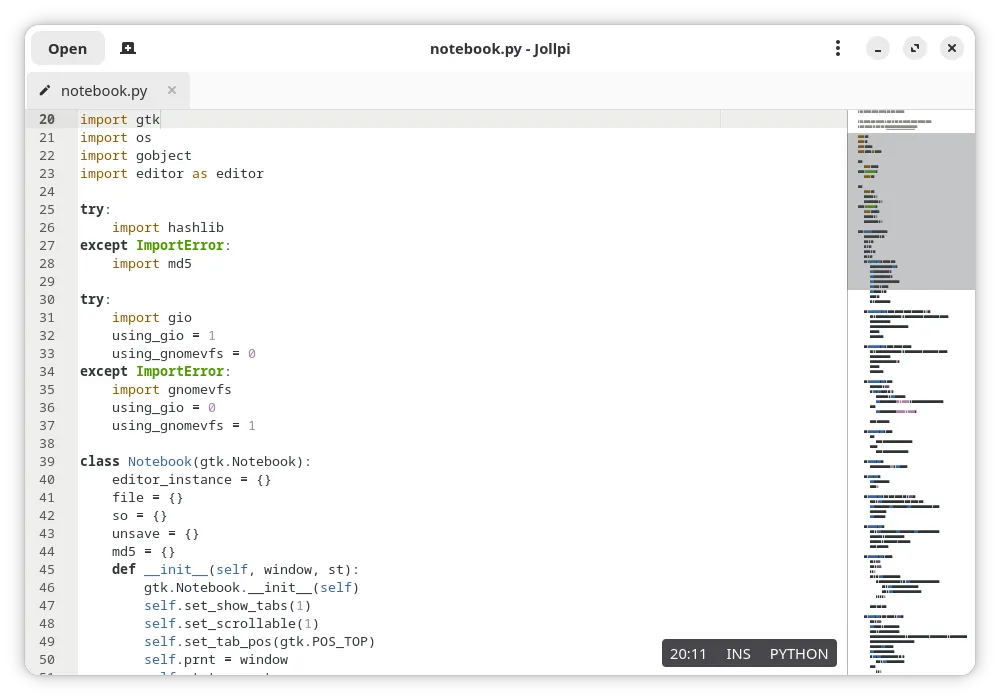Toggle INS insert mode indicator

pos(738,653)
